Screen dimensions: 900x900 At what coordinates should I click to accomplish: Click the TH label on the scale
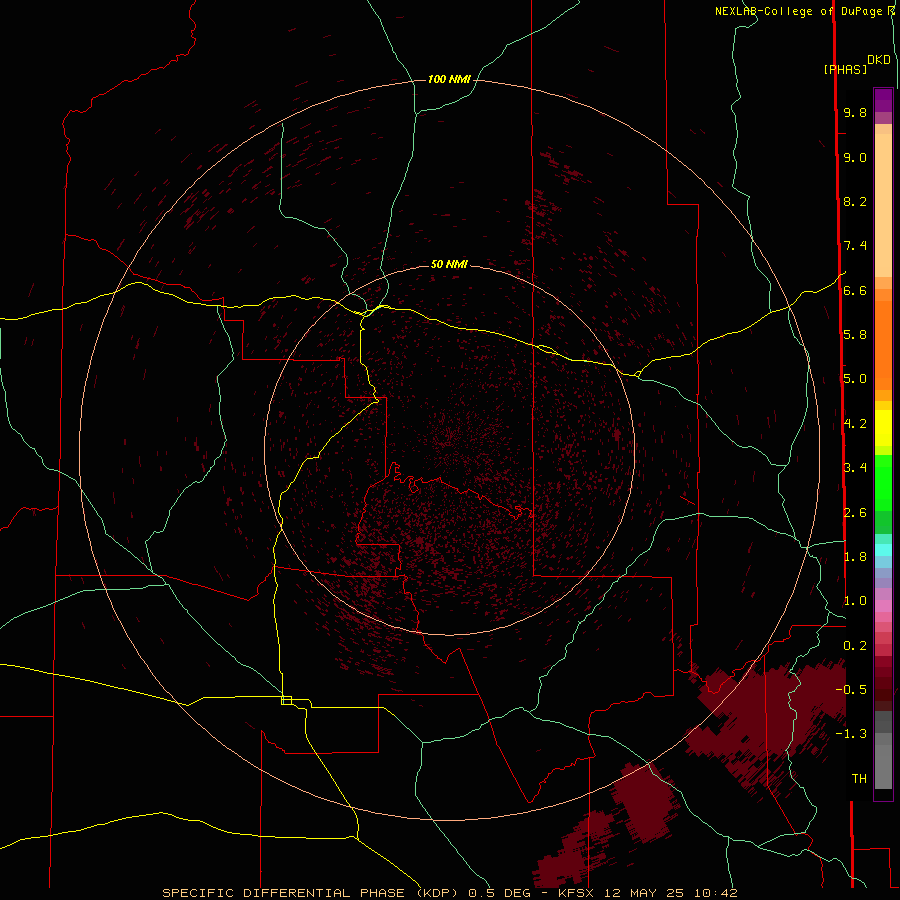859,778
